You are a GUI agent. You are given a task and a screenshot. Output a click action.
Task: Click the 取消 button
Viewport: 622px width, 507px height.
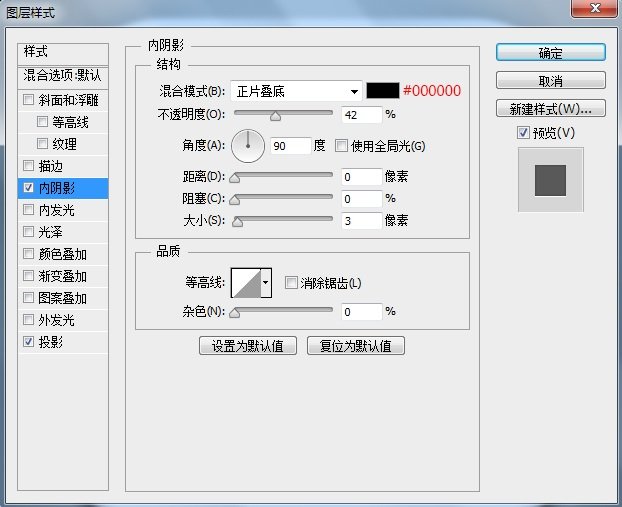coord(551,81)
